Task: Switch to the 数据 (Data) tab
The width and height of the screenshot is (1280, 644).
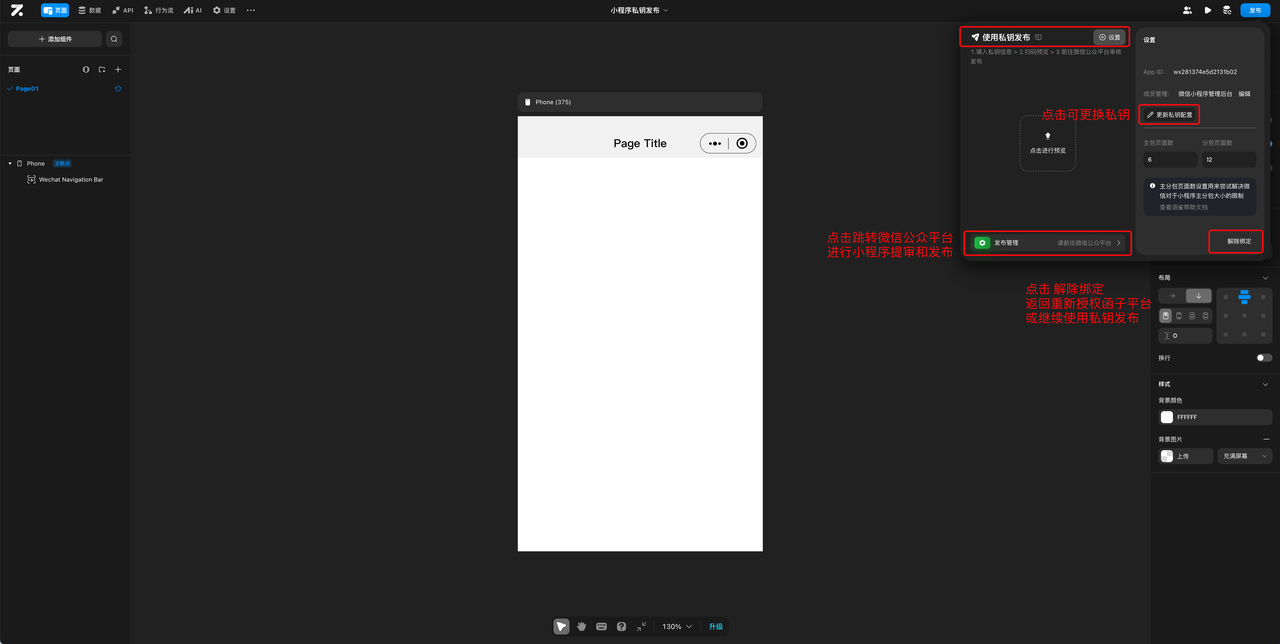Action: click(89, 10)
